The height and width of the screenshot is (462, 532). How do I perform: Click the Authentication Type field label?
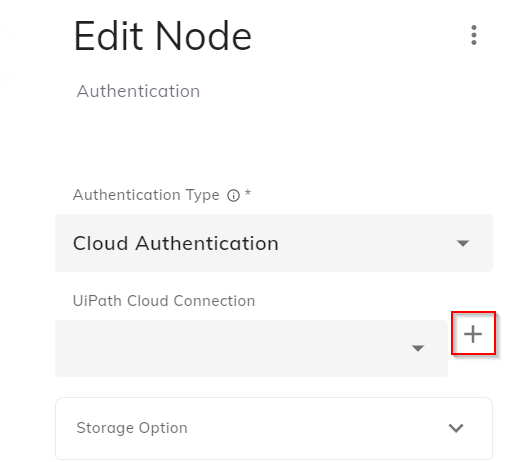(x=146, y=195)
